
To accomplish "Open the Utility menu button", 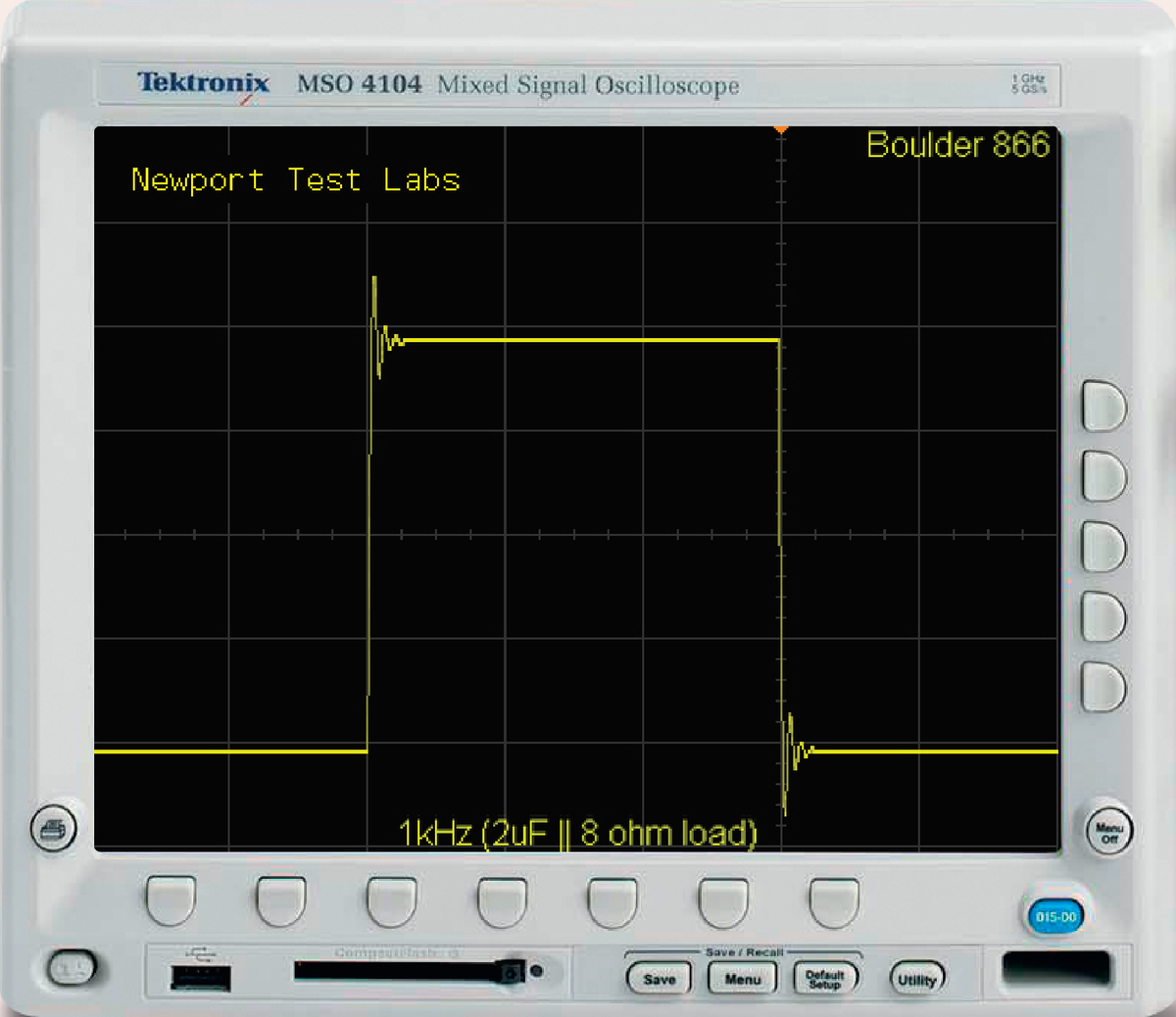I will click(917, 980).
